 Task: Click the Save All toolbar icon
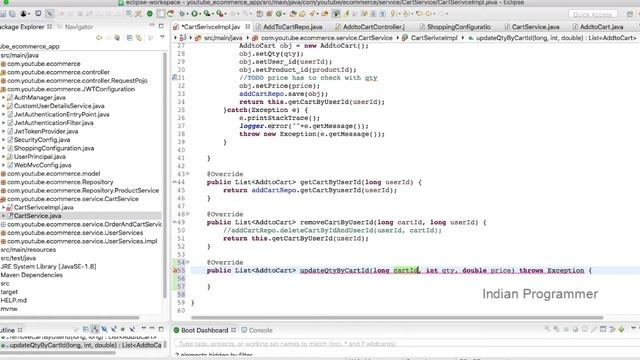coord(13,14)
